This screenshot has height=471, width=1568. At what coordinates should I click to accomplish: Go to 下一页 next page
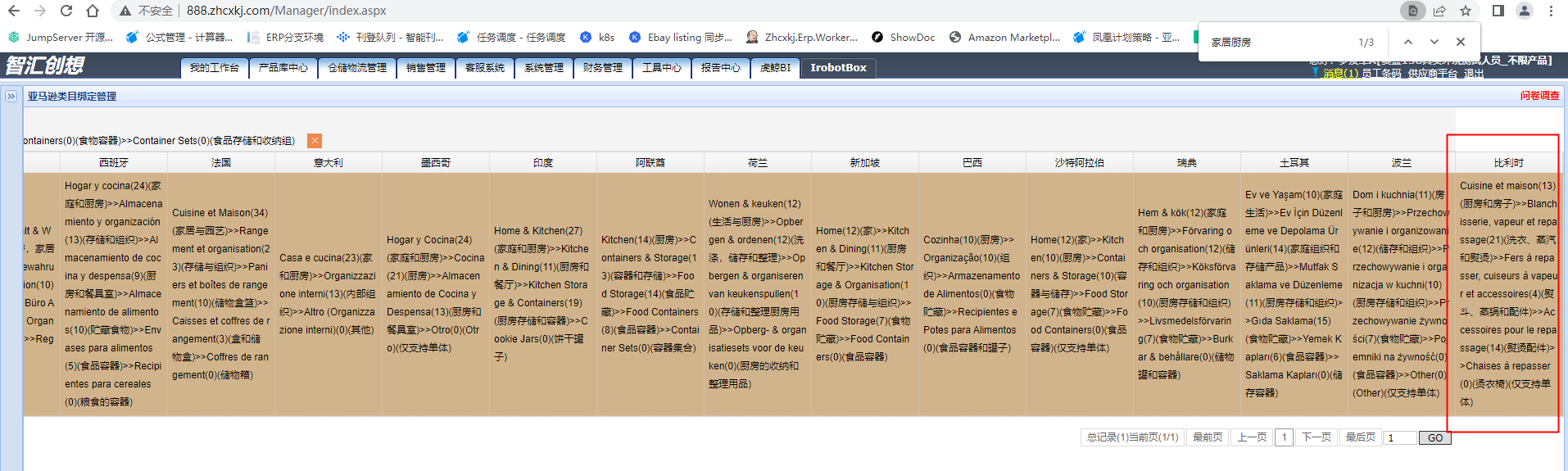(1316, 437)
